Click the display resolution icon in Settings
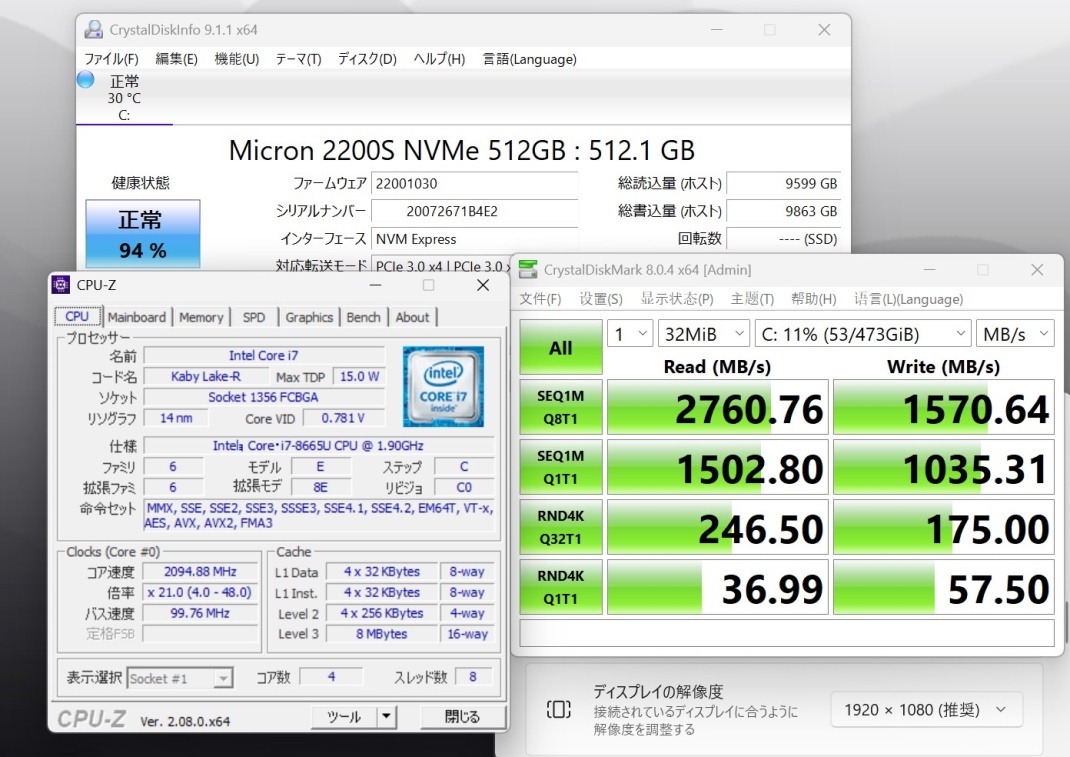 [x=558, y=710]
